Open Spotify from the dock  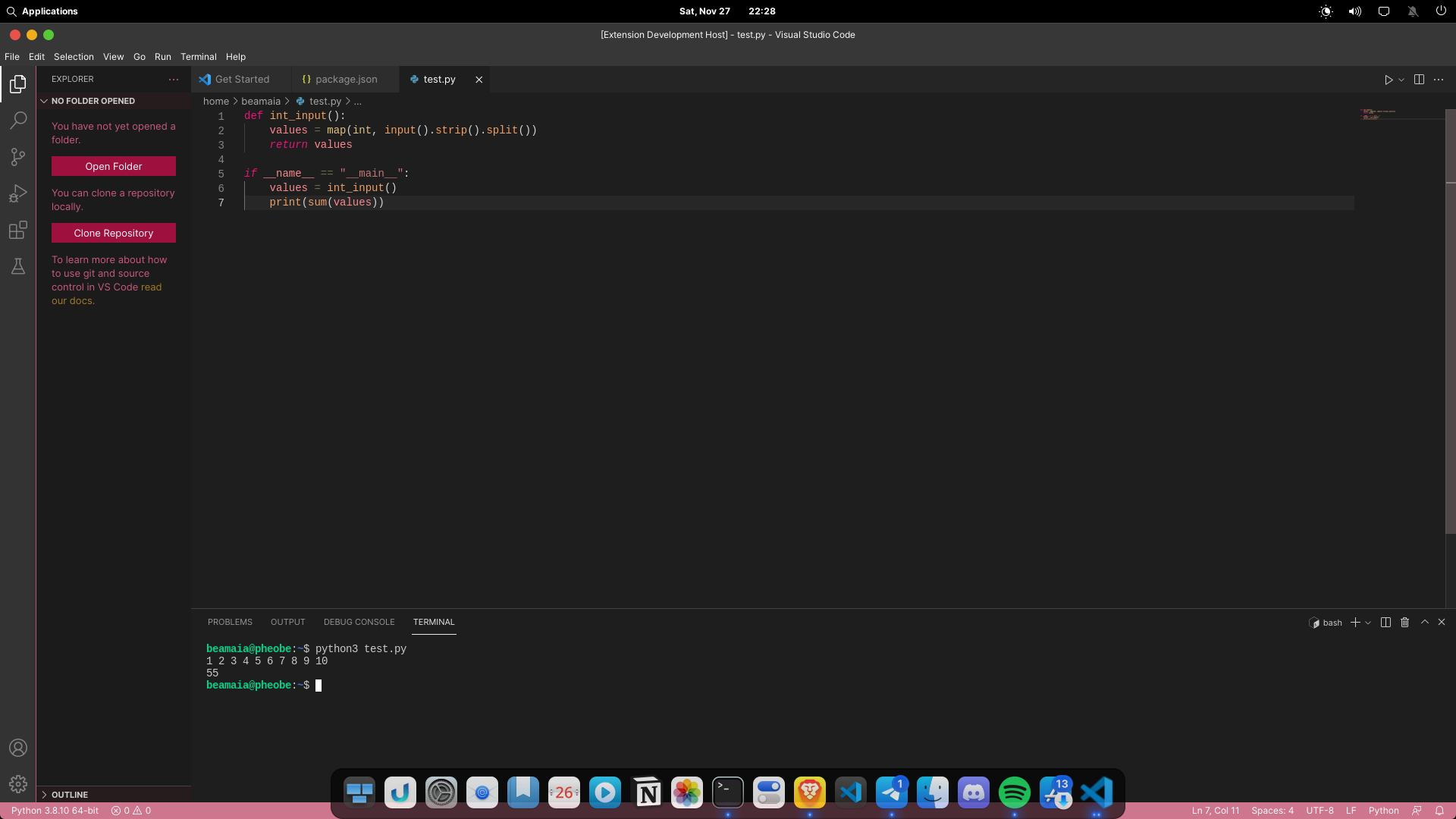pyautogui.click(x=1014, y=792)
